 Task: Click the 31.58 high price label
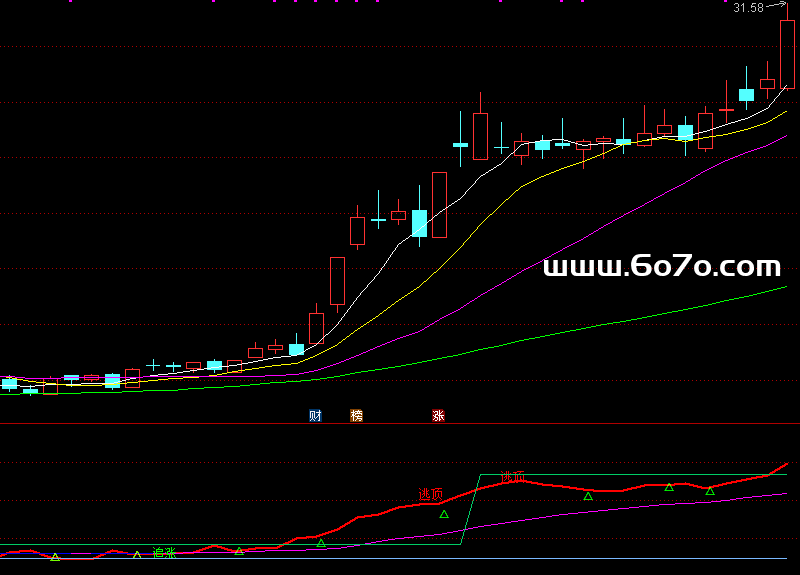click(748, 8)
